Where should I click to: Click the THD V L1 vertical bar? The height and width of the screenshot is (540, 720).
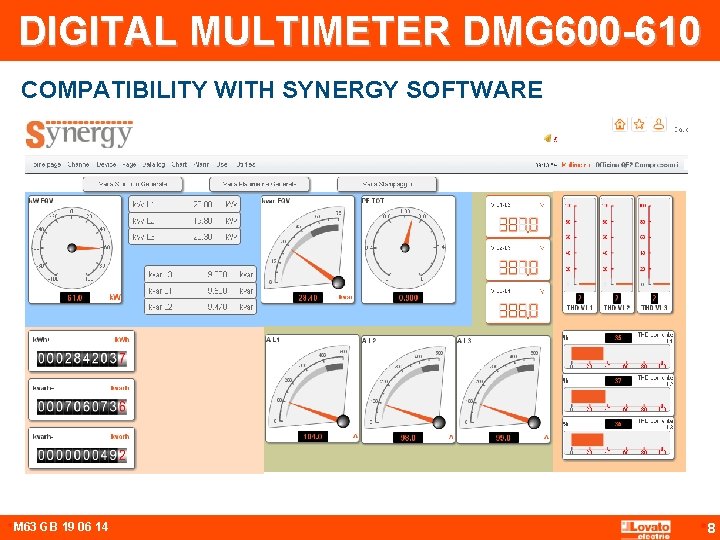580,255
